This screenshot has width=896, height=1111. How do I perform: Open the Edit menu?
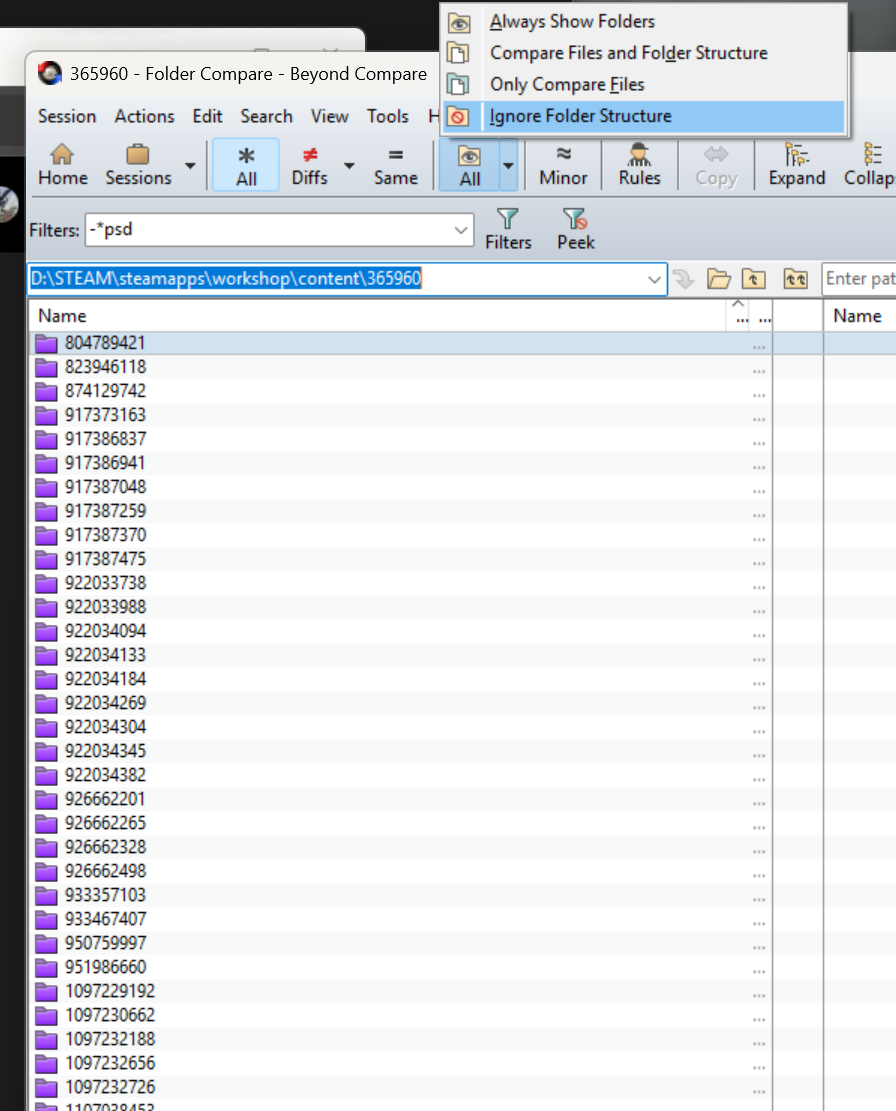pos(207,116)
